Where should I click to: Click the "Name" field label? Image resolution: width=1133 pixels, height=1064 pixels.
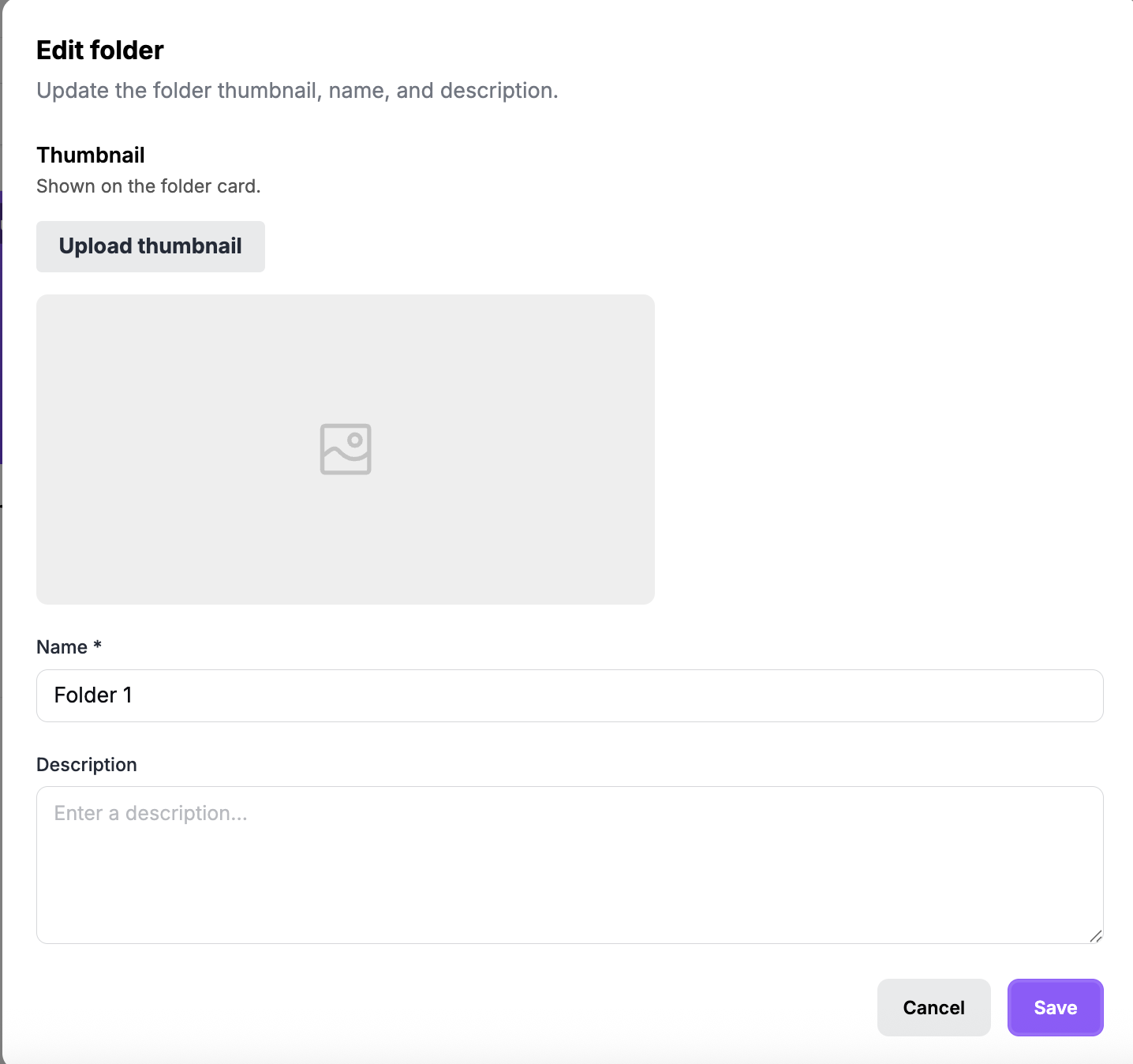click(62, 647)
